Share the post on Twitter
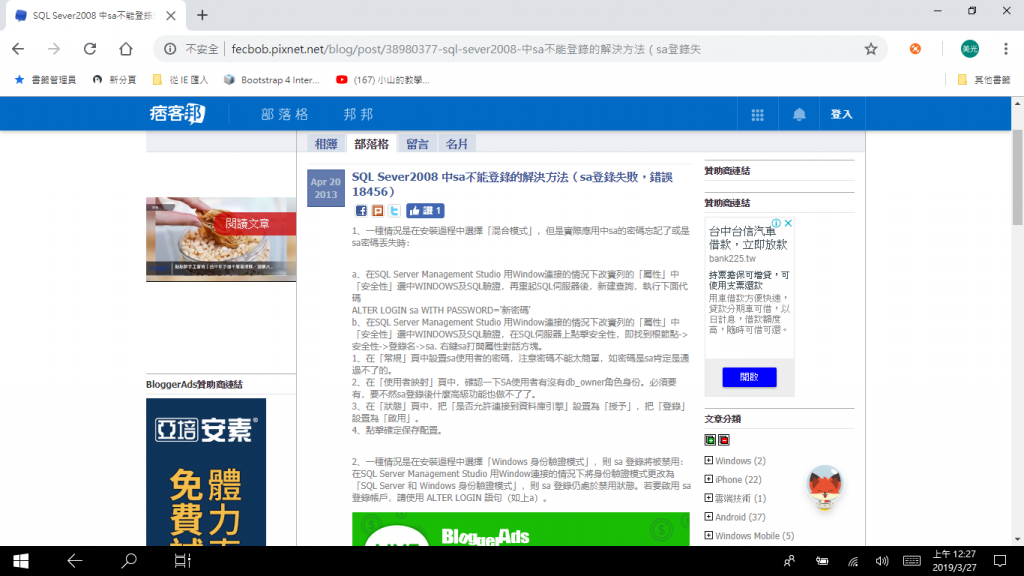Viewport: 1024px width, 576px height. click(394, 210)
